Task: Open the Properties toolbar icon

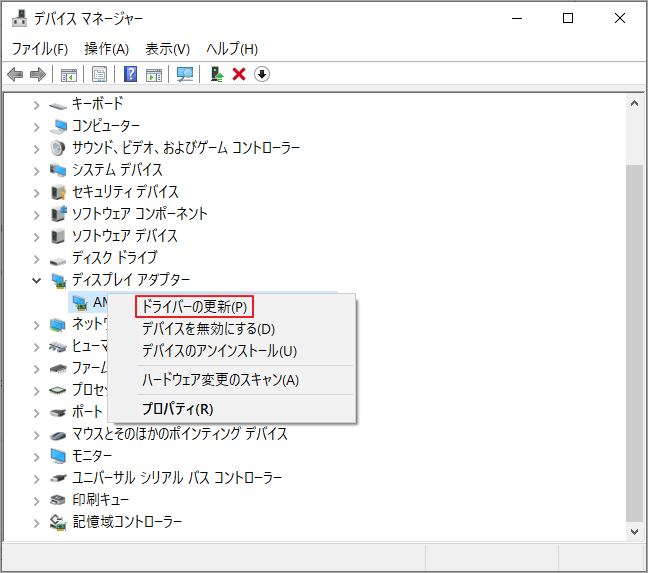Action: 100,75
